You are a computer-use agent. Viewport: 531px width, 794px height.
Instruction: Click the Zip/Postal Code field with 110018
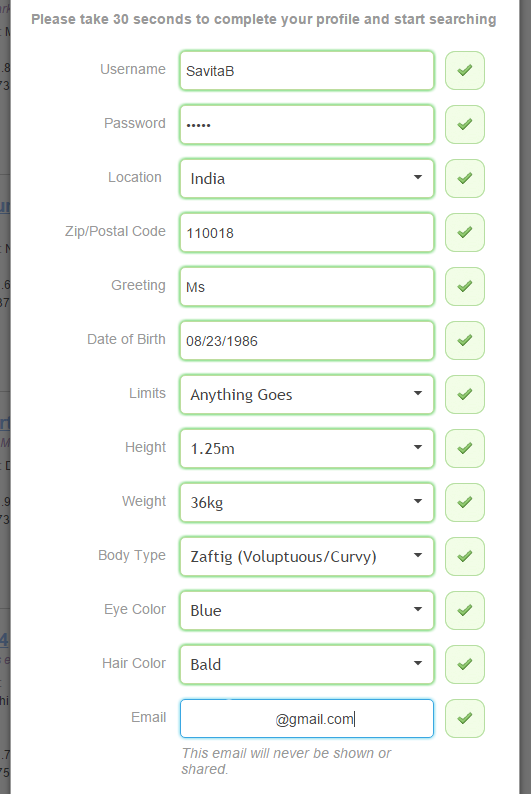tap(307, 232)
